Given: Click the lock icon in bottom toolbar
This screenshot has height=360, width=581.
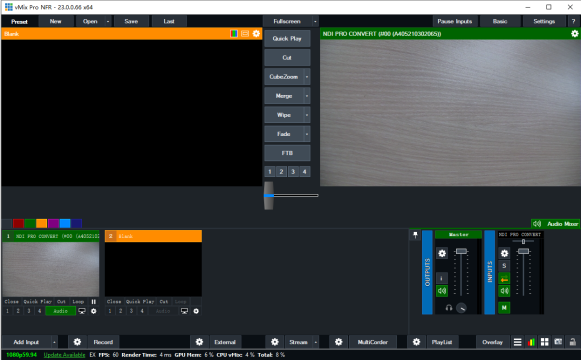Looking at the screenshot, I should [572, 342].
